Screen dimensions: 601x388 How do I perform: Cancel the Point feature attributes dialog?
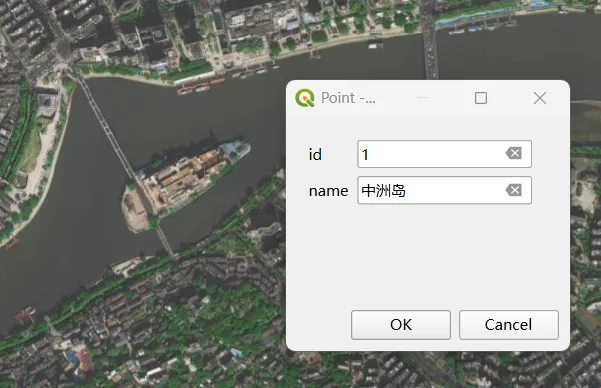509,325
